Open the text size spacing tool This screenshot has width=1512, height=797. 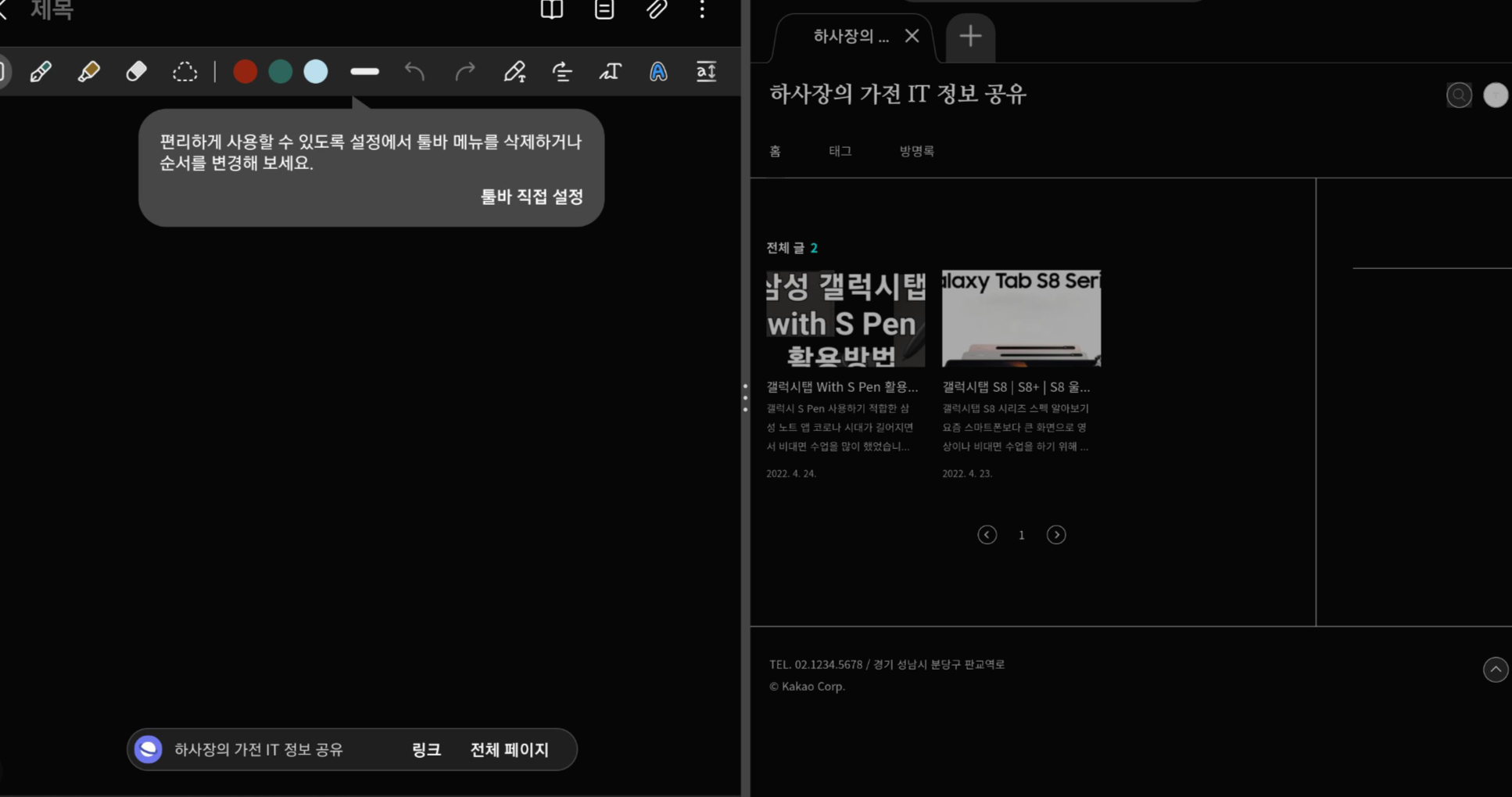coord(706,72)
